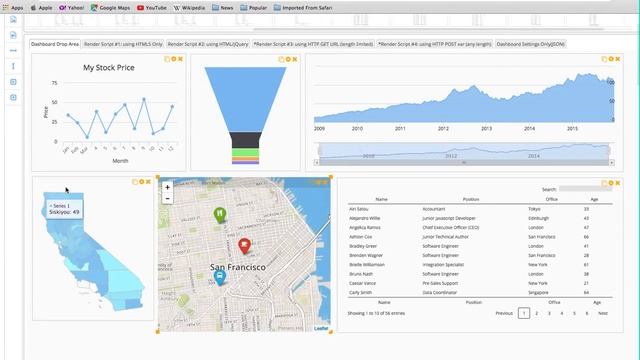
Task: Copy the 2009-2015 area chart widget
Action: tap(604, 59)
